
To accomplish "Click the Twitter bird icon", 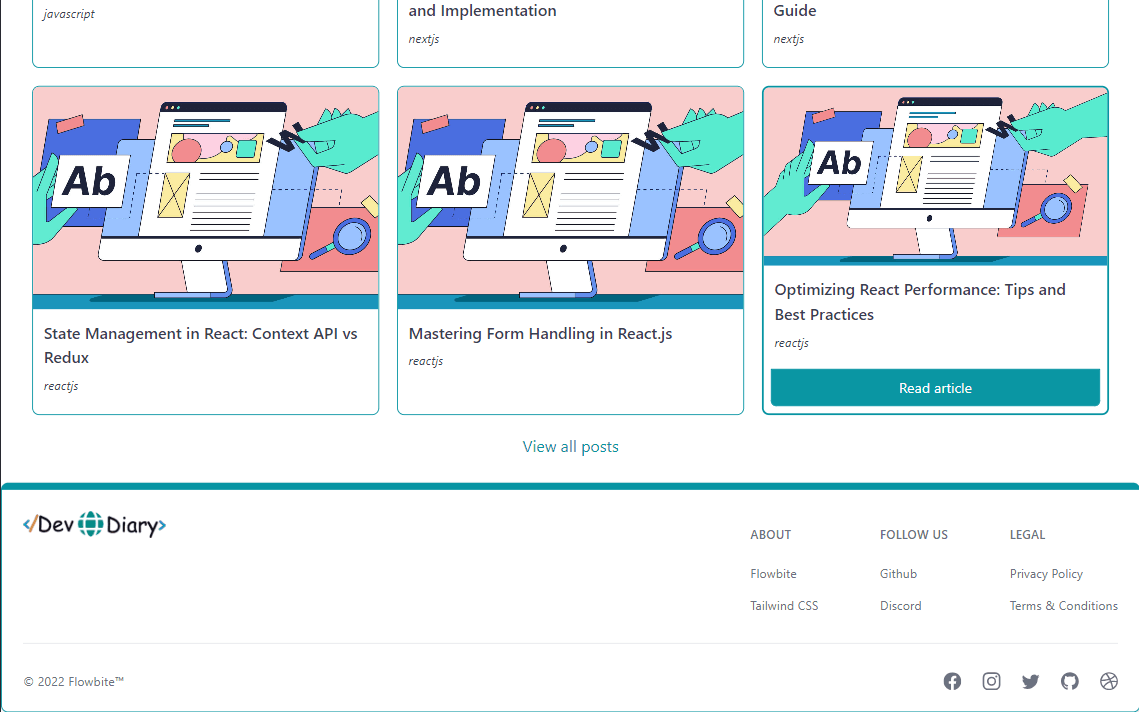I will [1030, 681].
